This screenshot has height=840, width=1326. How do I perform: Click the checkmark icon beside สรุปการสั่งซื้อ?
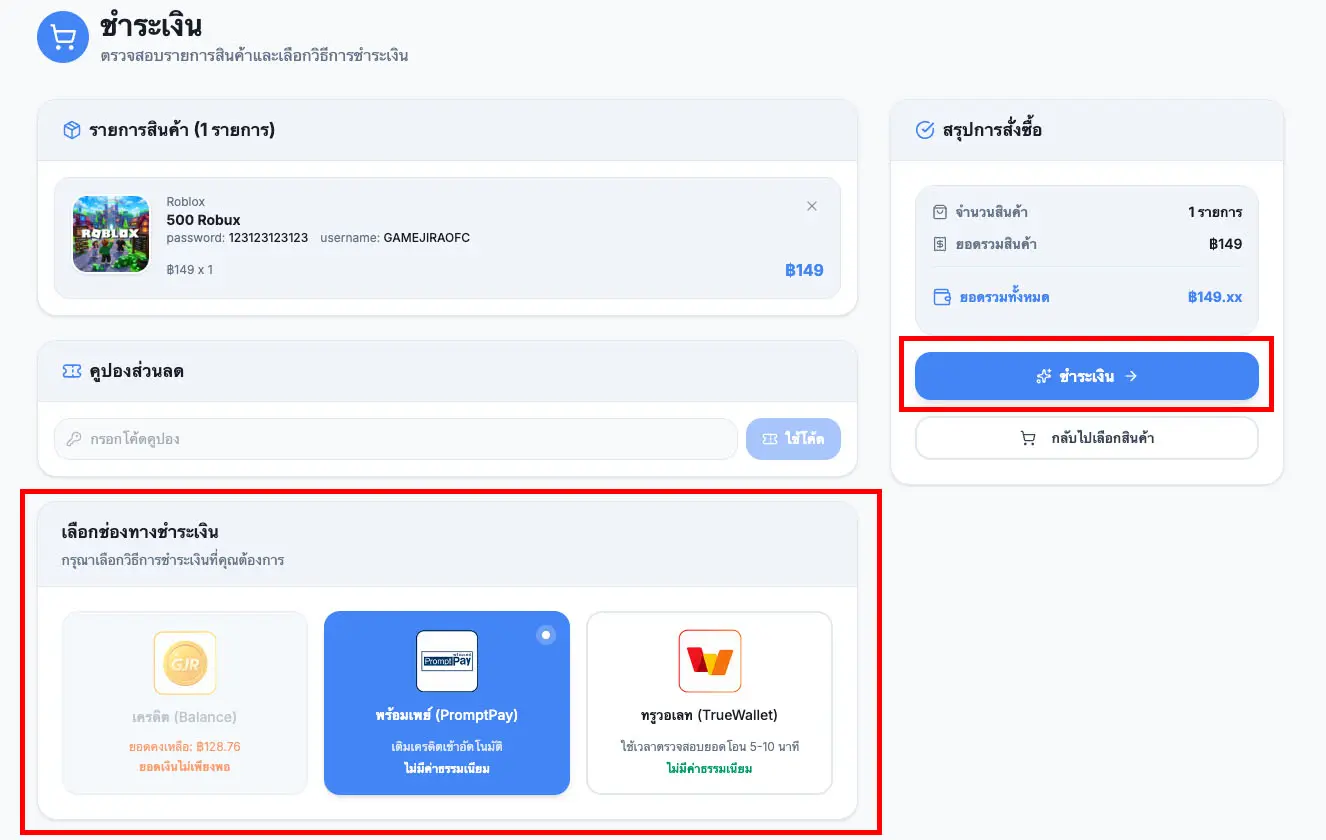[x=925, y=130]
